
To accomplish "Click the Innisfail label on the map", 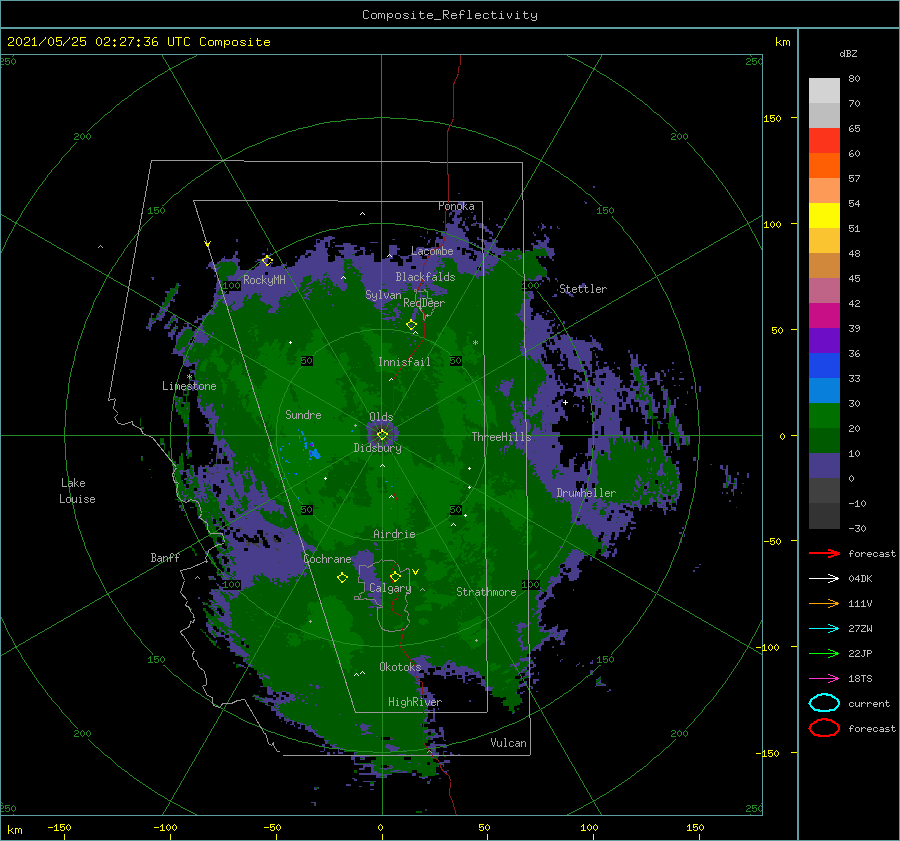I will coord(404,362).
